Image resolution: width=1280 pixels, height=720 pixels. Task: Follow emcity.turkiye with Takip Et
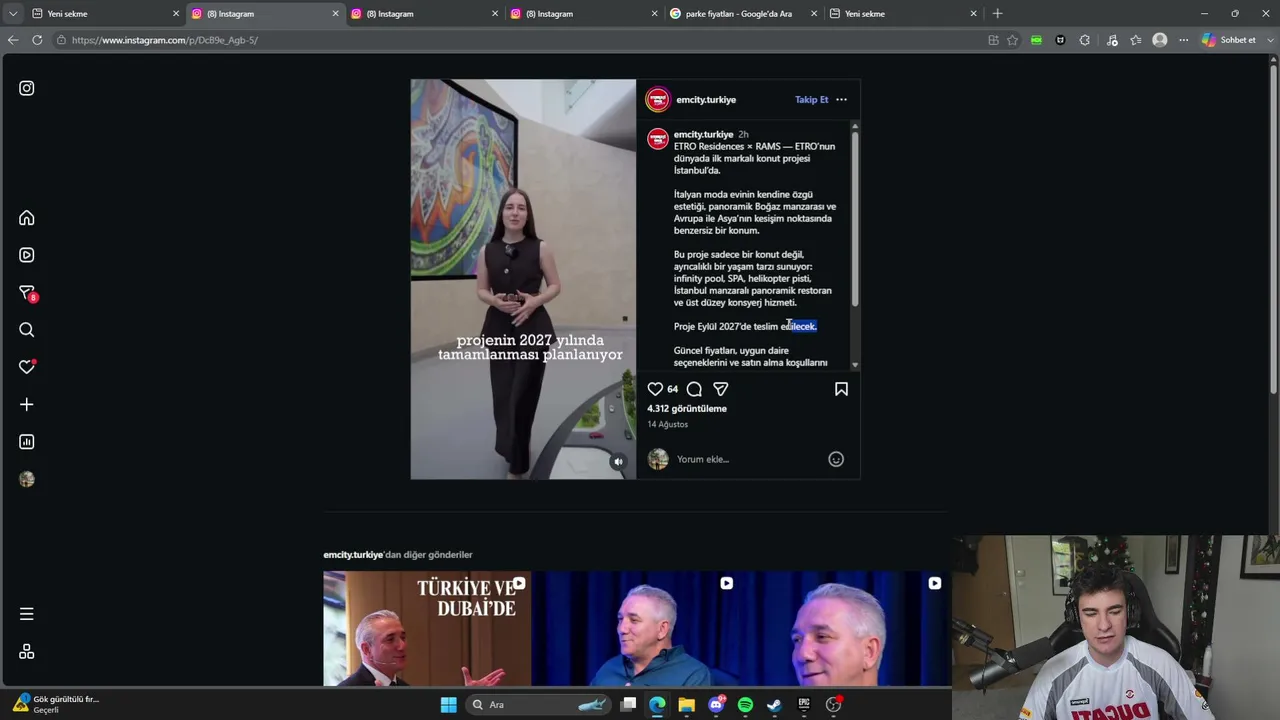pyautogui.click(x=812, y=100)
